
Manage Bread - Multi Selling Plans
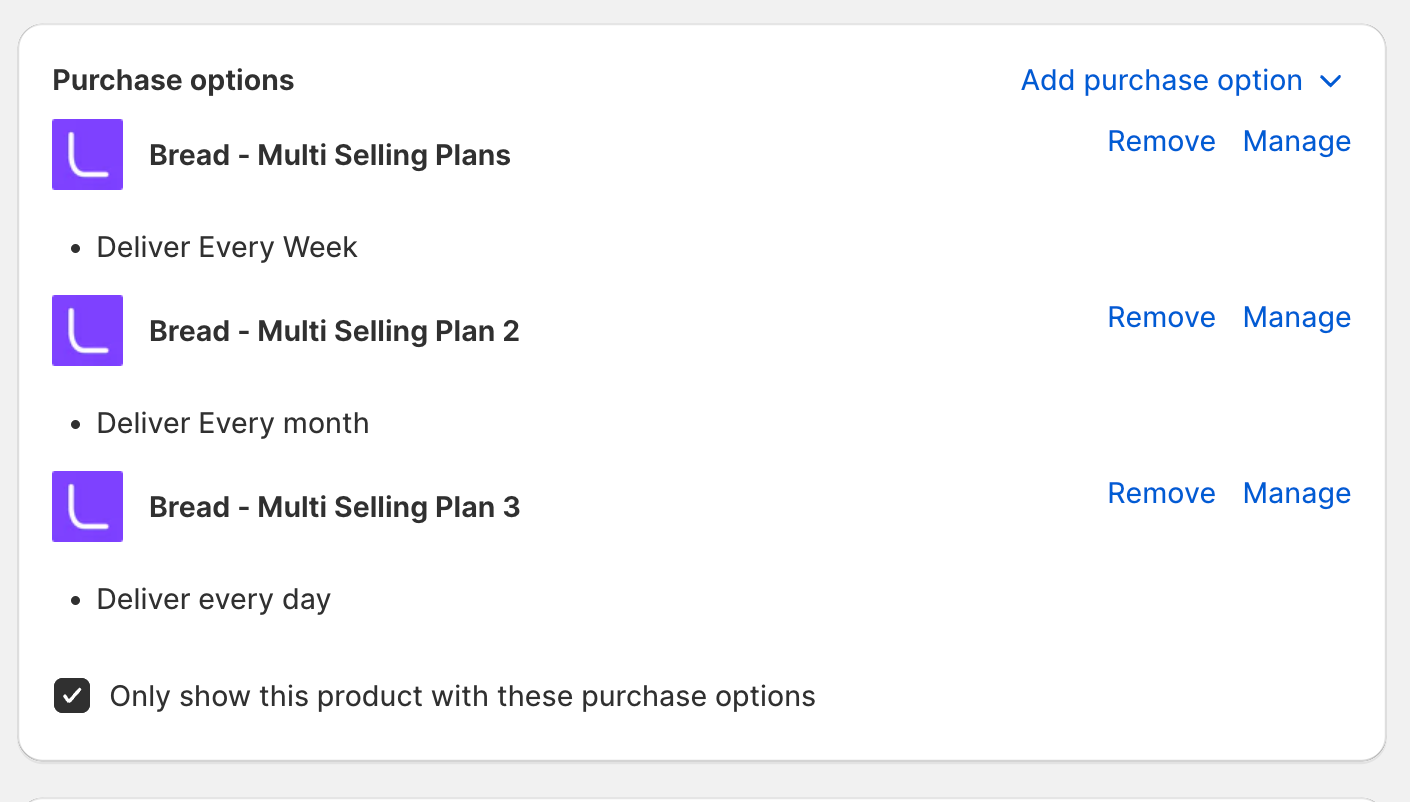pyautogui.click(x=1296, y=142)
